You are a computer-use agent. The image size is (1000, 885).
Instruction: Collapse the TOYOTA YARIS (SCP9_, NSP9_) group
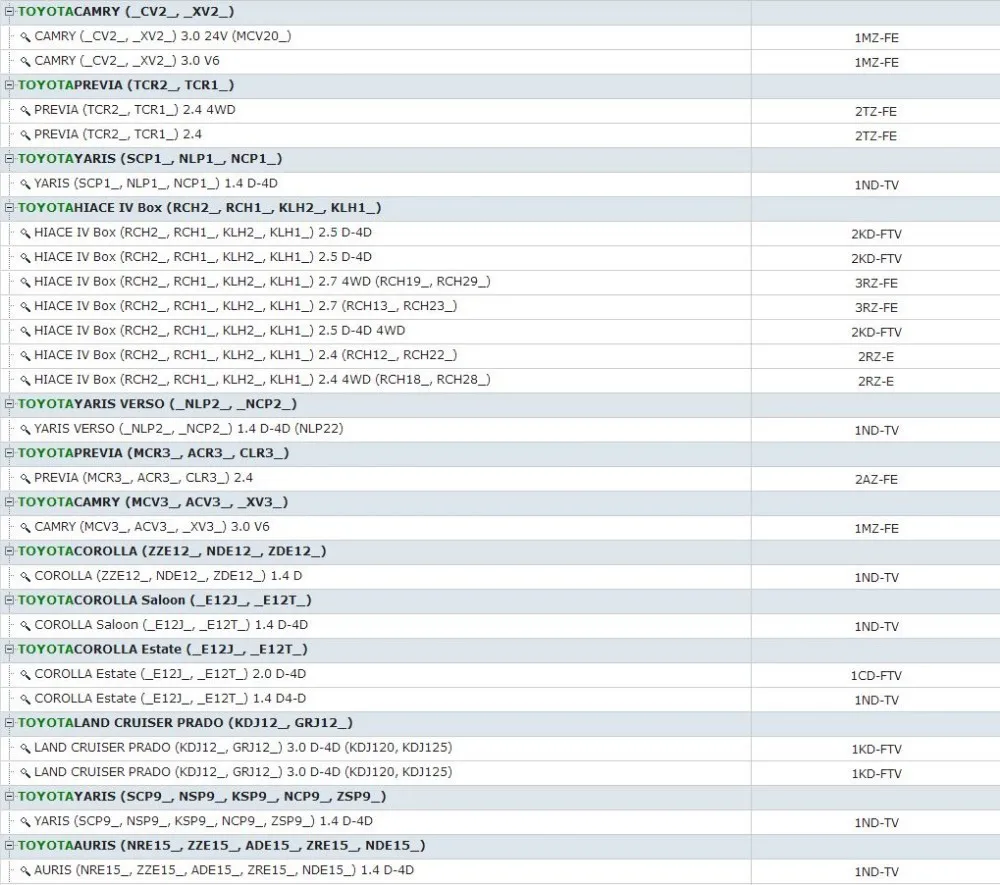click(10, 796)
